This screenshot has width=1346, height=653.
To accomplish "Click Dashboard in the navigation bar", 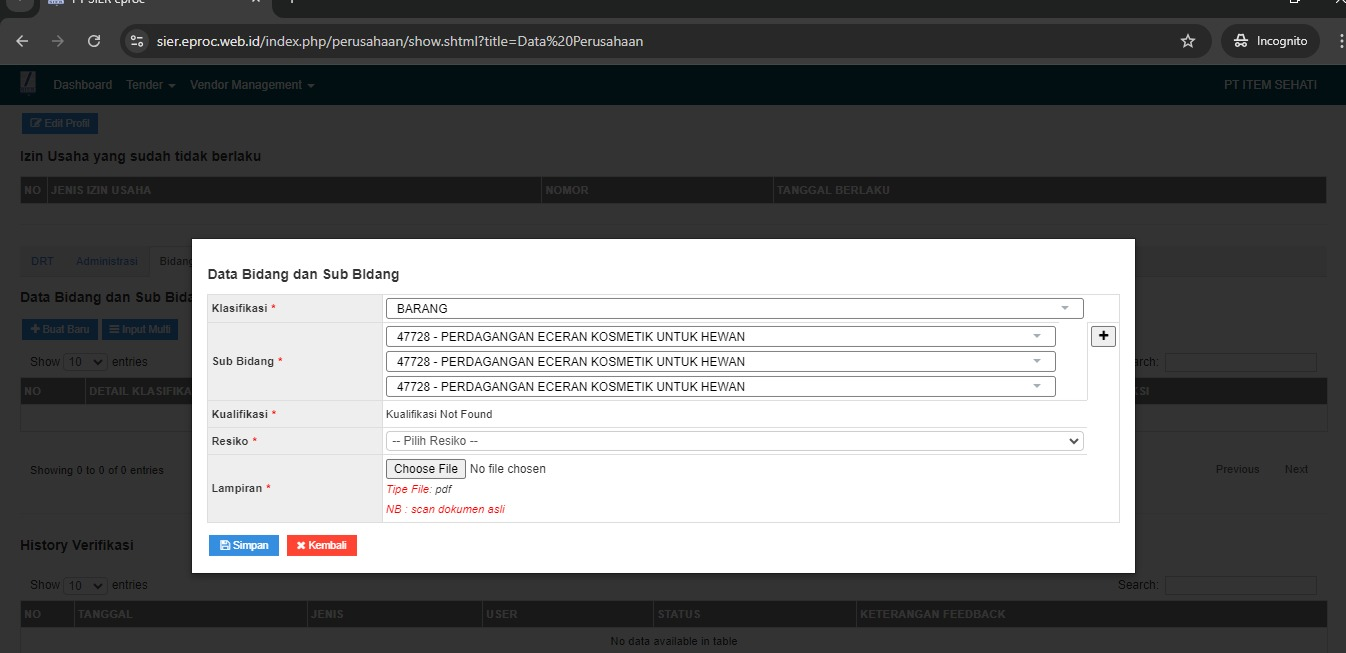I will (83, 85).
